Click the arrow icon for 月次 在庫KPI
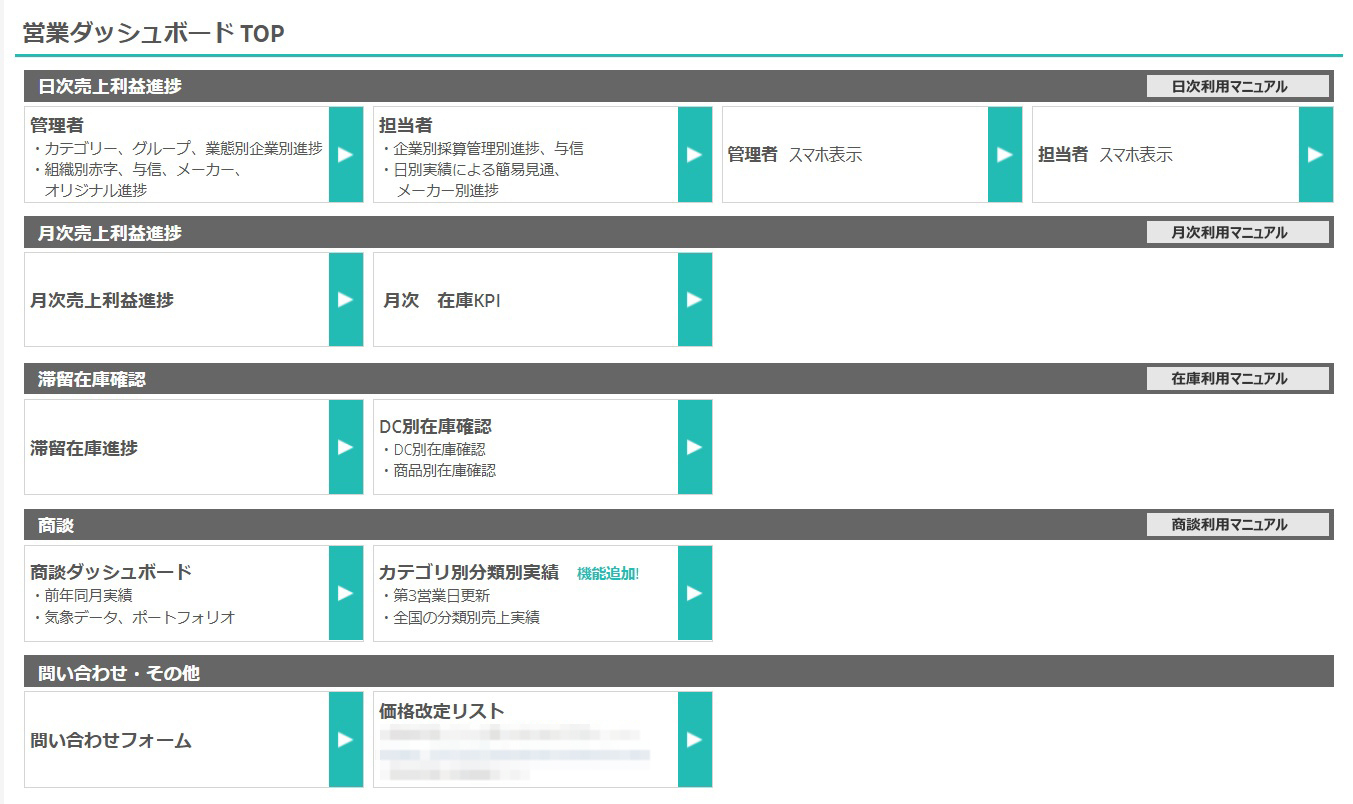This screenshot has height=804, width=1353. pos(694,300)
